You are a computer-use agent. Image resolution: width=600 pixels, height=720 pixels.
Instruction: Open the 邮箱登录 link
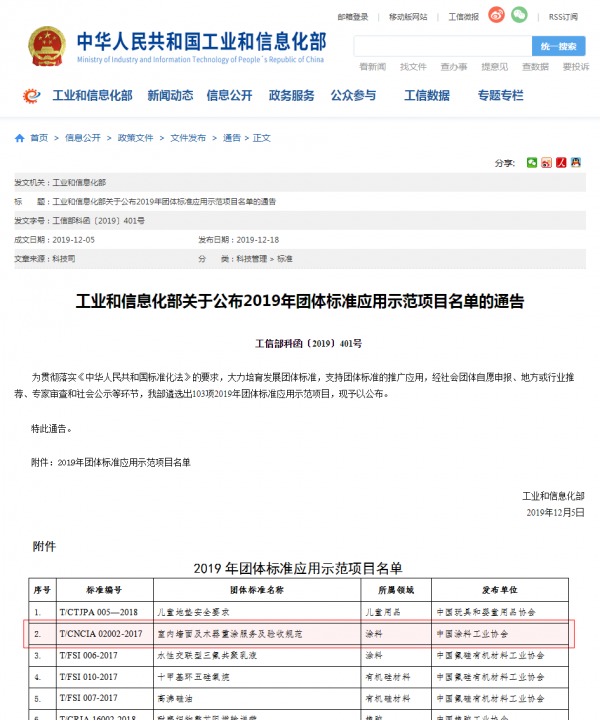pyautogui.click(x=353, y=16)
